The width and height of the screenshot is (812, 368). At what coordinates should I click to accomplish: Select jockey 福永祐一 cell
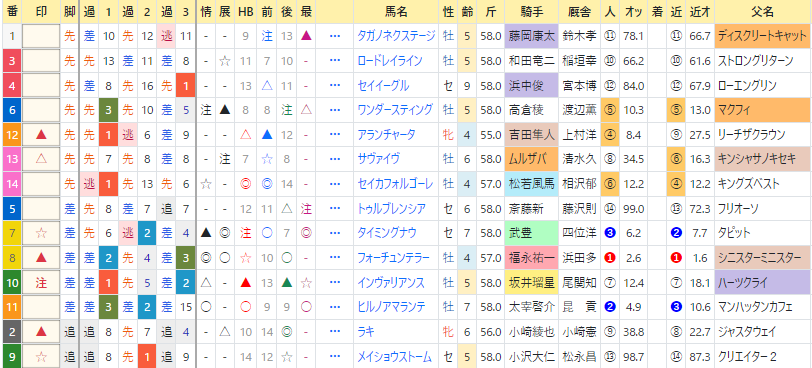click(x=532, y=257)
